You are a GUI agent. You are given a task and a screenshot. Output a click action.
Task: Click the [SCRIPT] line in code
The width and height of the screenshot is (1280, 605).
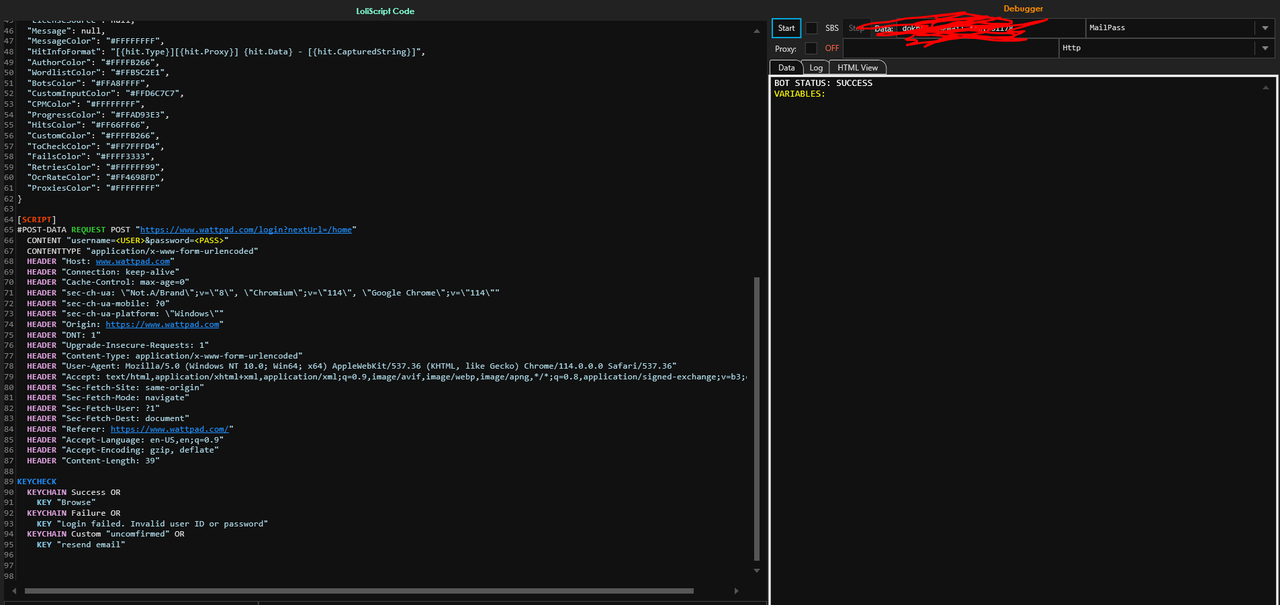click(x=37, y=219)
